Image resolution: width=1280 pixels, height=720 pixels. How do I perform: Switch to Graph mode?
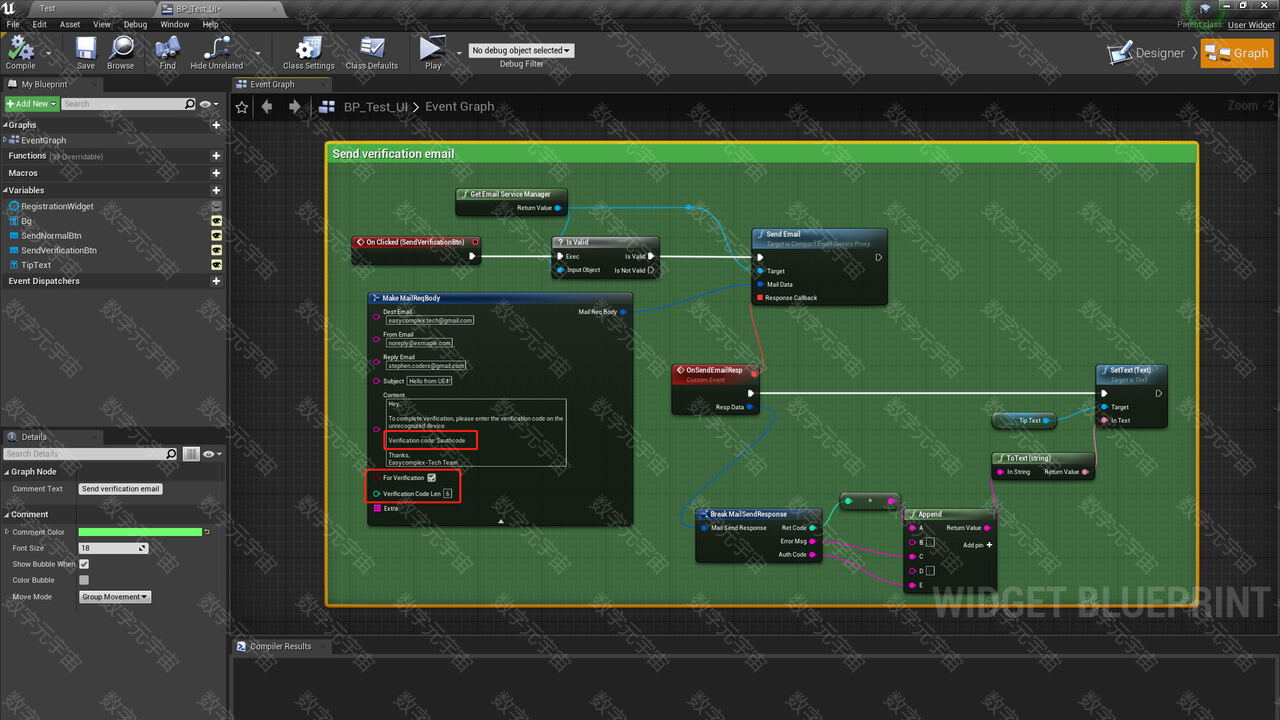[x=1238, y=53]
